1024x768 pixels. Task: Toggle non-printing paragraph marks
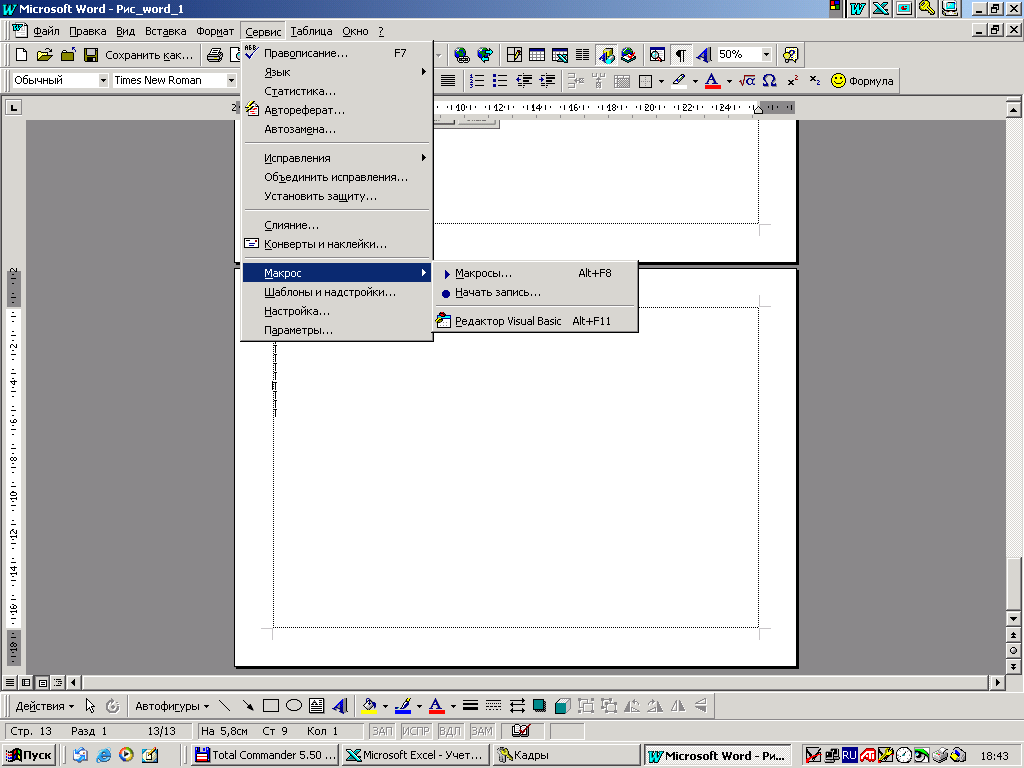(680, 55)
